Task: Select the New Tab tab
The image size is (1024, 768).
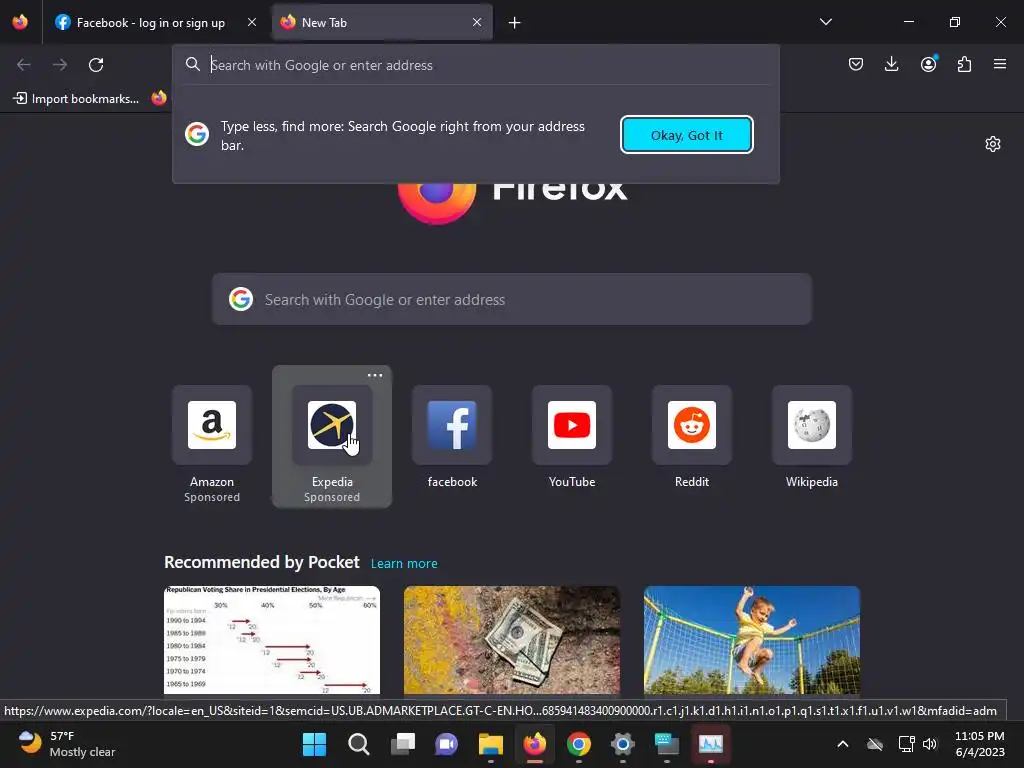Action: [x=382, y=22]
